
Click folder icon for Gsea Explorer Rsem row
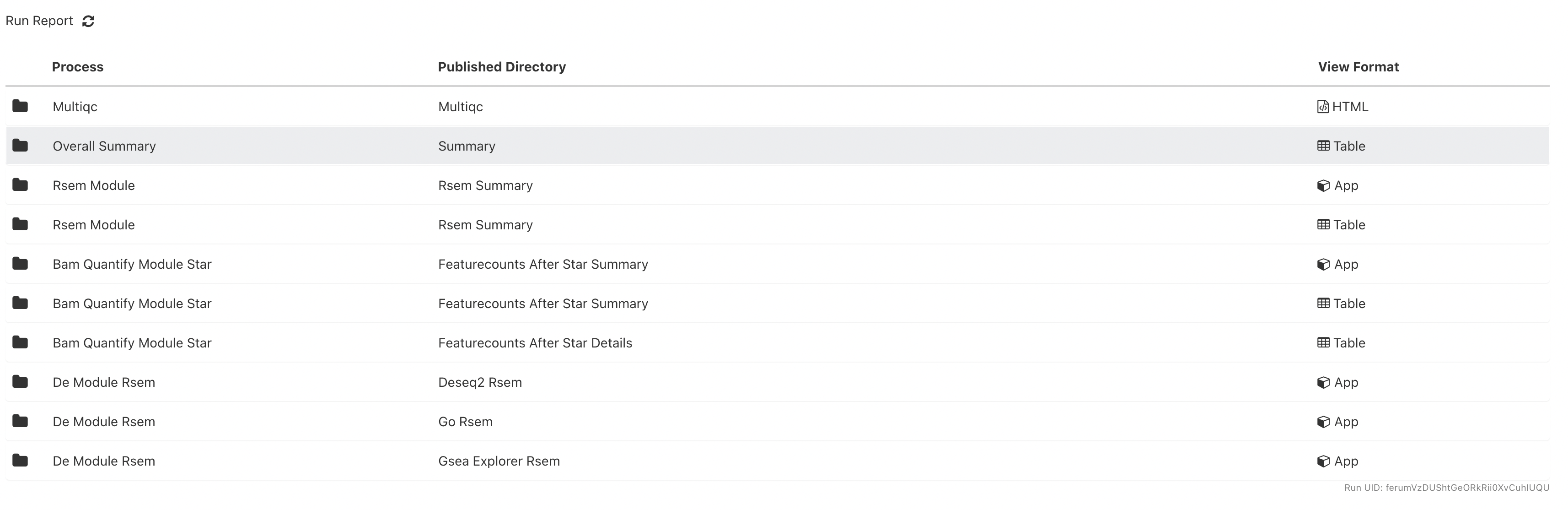20,461
